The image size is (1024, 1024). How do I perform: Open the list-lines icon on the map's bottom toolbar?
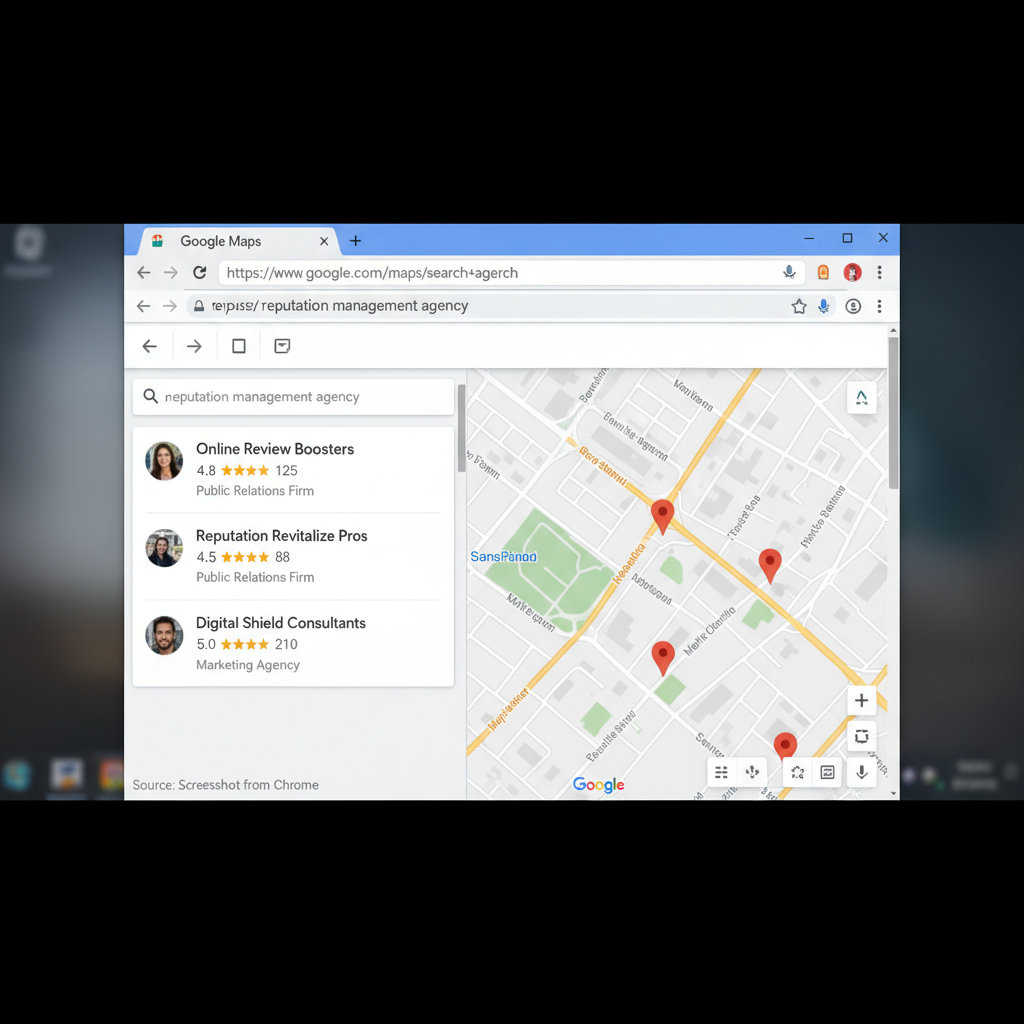pyautogui.click(x=722, y=773)
